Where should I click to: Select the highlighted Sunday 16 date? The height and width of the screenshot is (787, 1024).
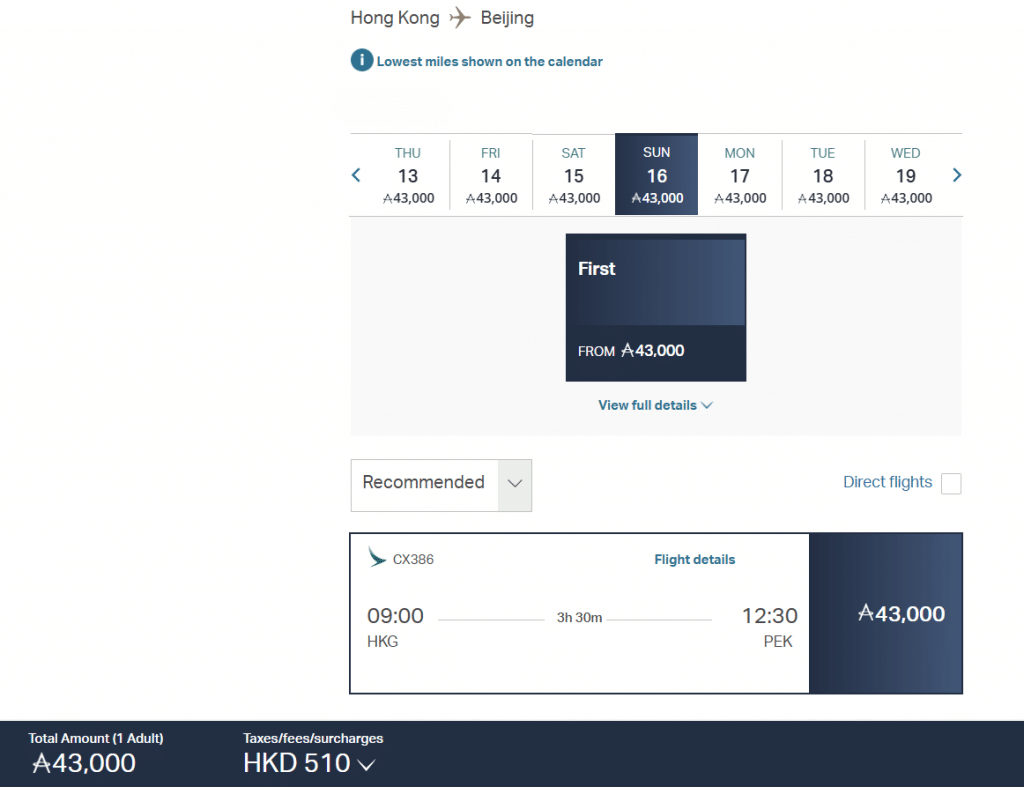pos(657,175)
